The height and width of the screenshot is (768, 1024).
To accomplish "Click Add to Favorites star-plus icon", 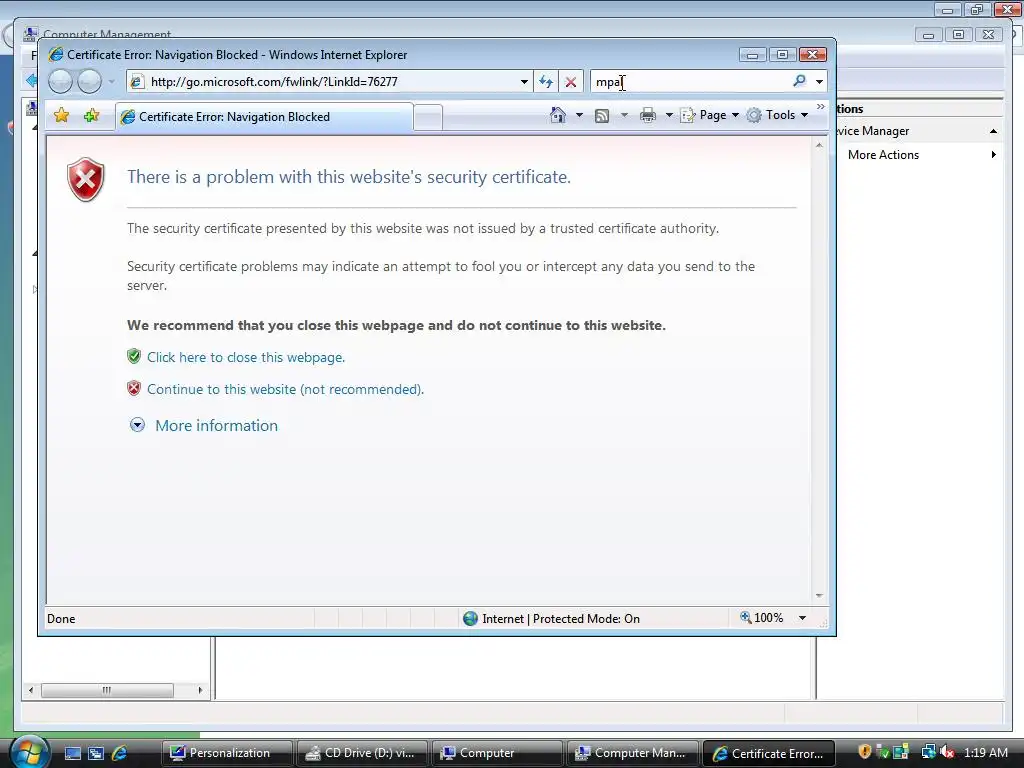I will tap(91, 116).
